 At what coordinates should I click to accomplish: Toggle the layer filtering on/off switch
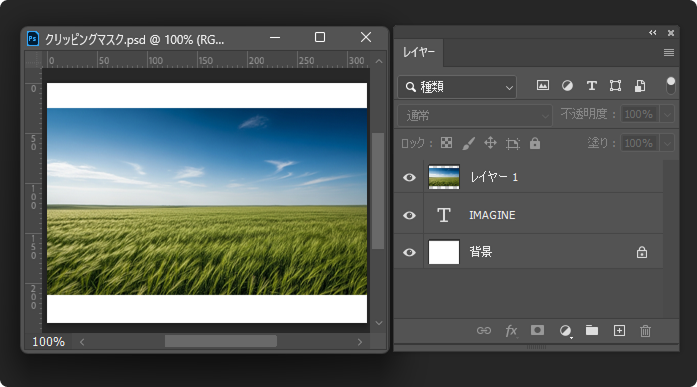pos(671,85)
